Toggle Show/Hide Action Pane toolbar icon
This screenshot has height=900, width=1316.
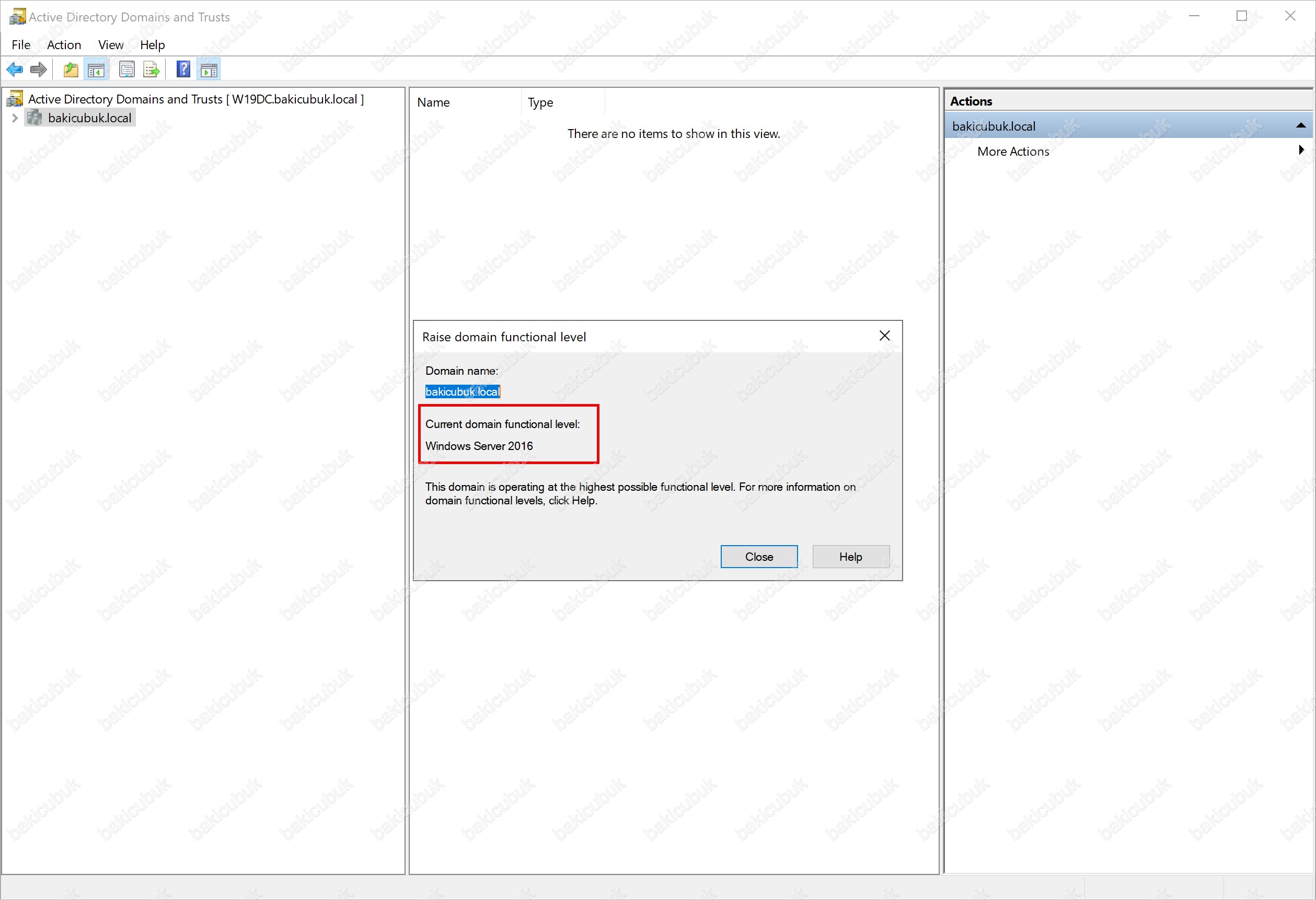(209, 70)
